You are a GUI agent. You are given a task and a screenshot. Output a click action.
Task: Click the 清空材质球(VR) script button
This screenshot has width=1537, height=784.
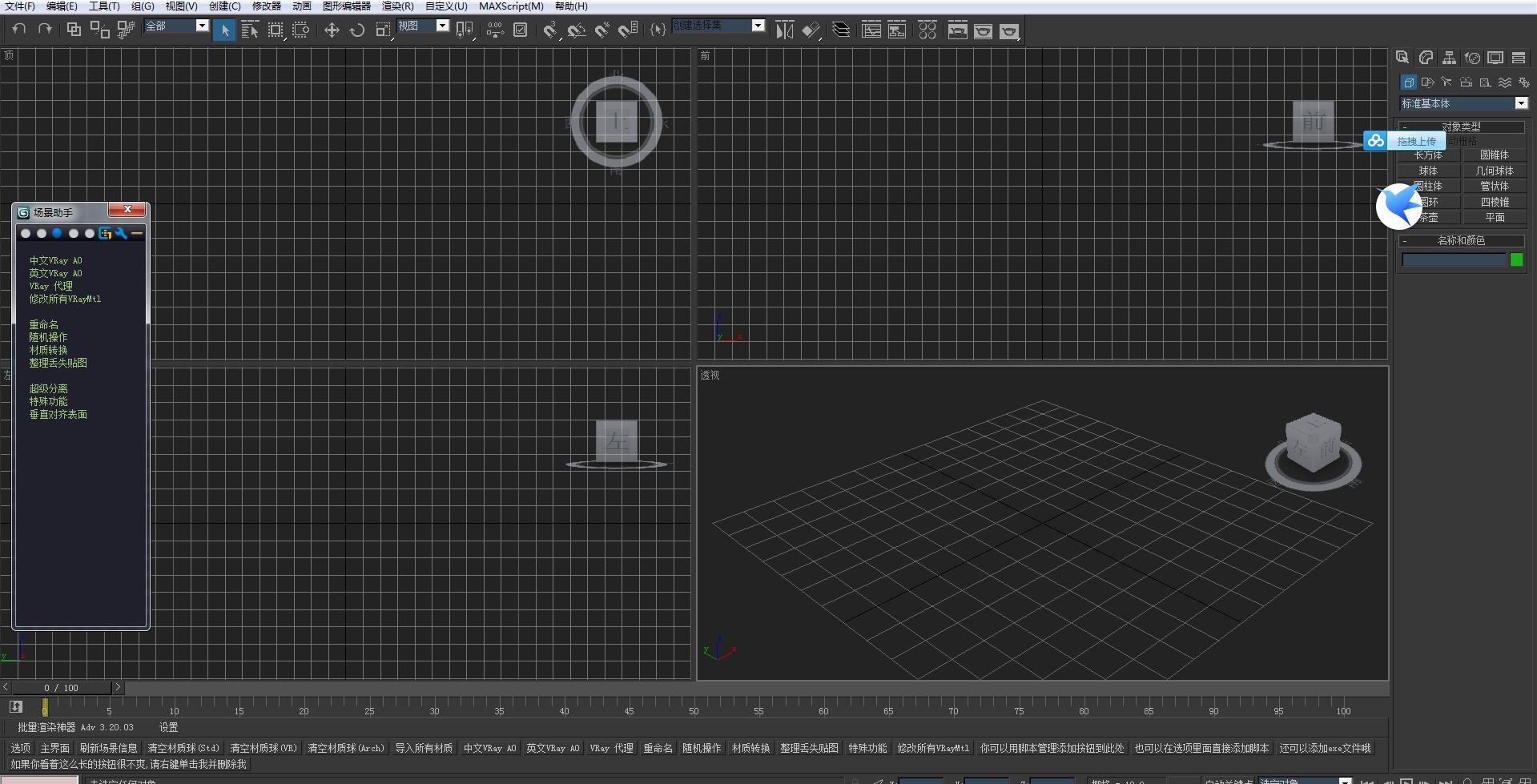(x=264, y=748)
